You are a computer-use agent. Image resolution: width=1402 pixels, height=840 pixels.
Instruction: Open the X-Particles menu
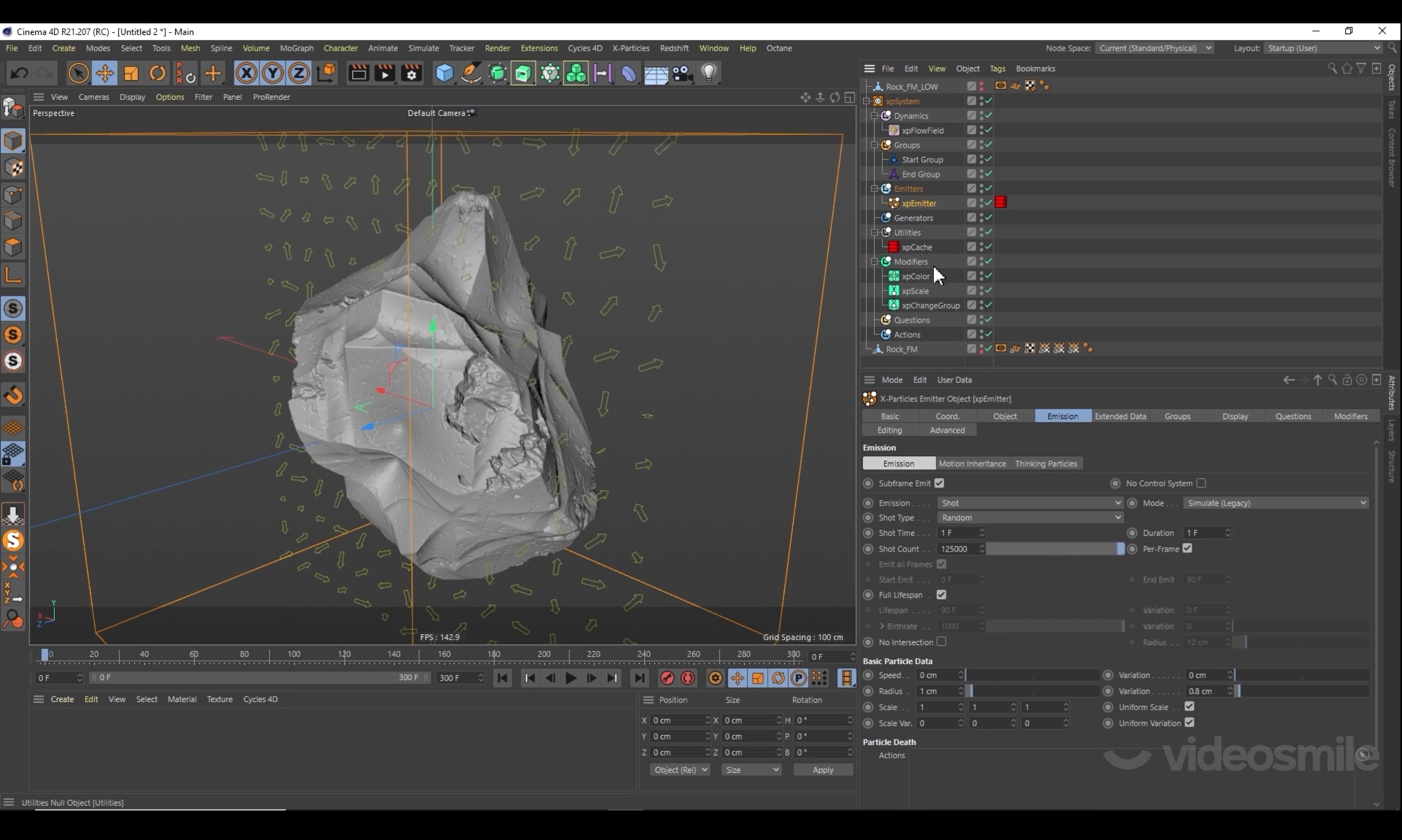coord(630,48)
